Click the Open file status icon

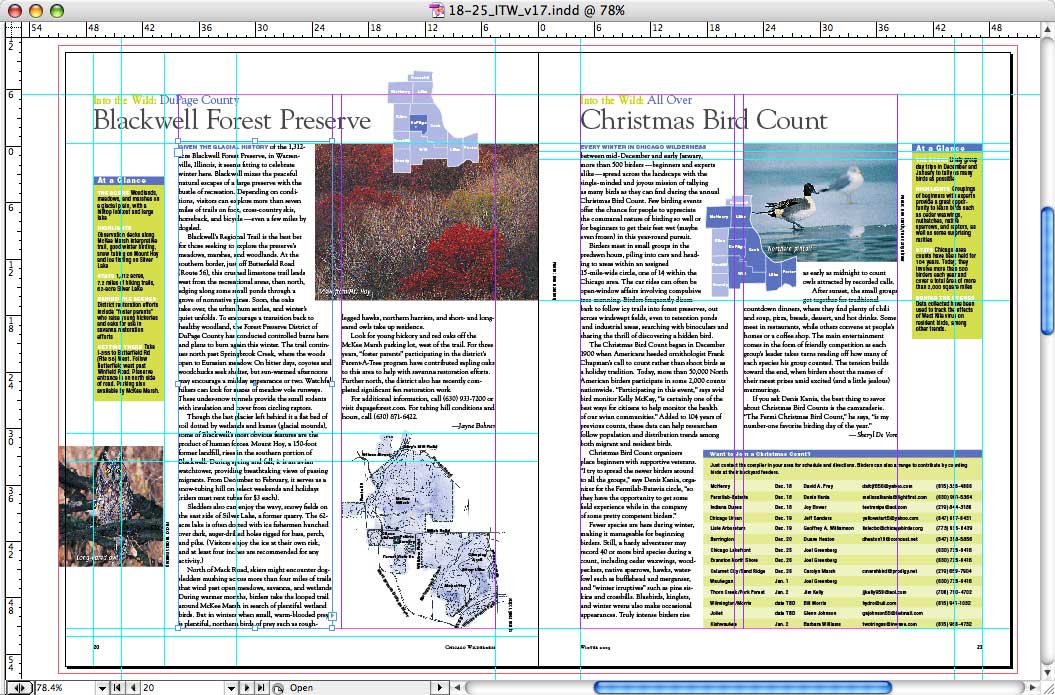pos(277,688)
